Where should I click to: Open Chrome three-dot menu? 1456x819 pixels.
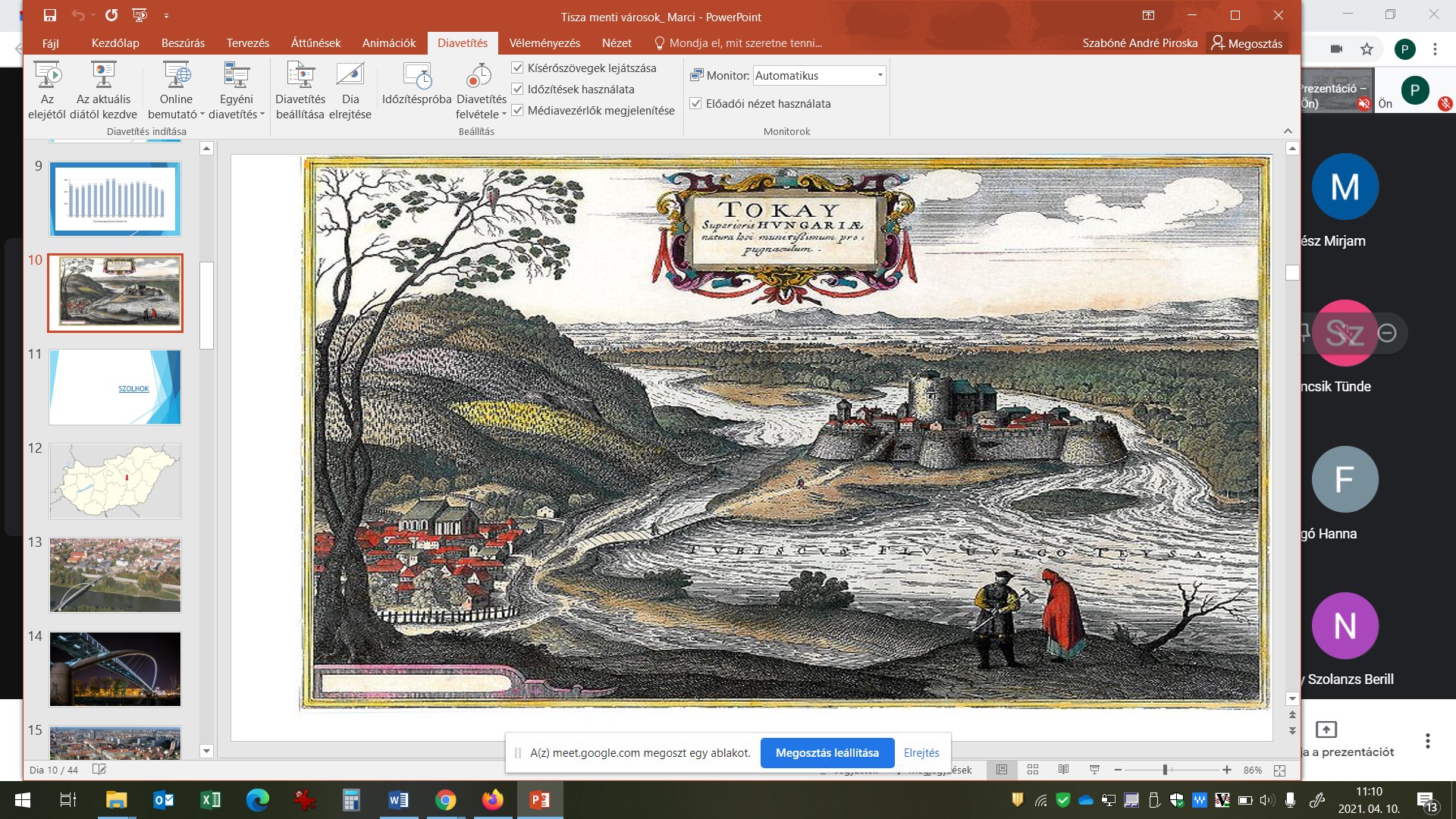pyautogui.click(x=1435, y=49)
